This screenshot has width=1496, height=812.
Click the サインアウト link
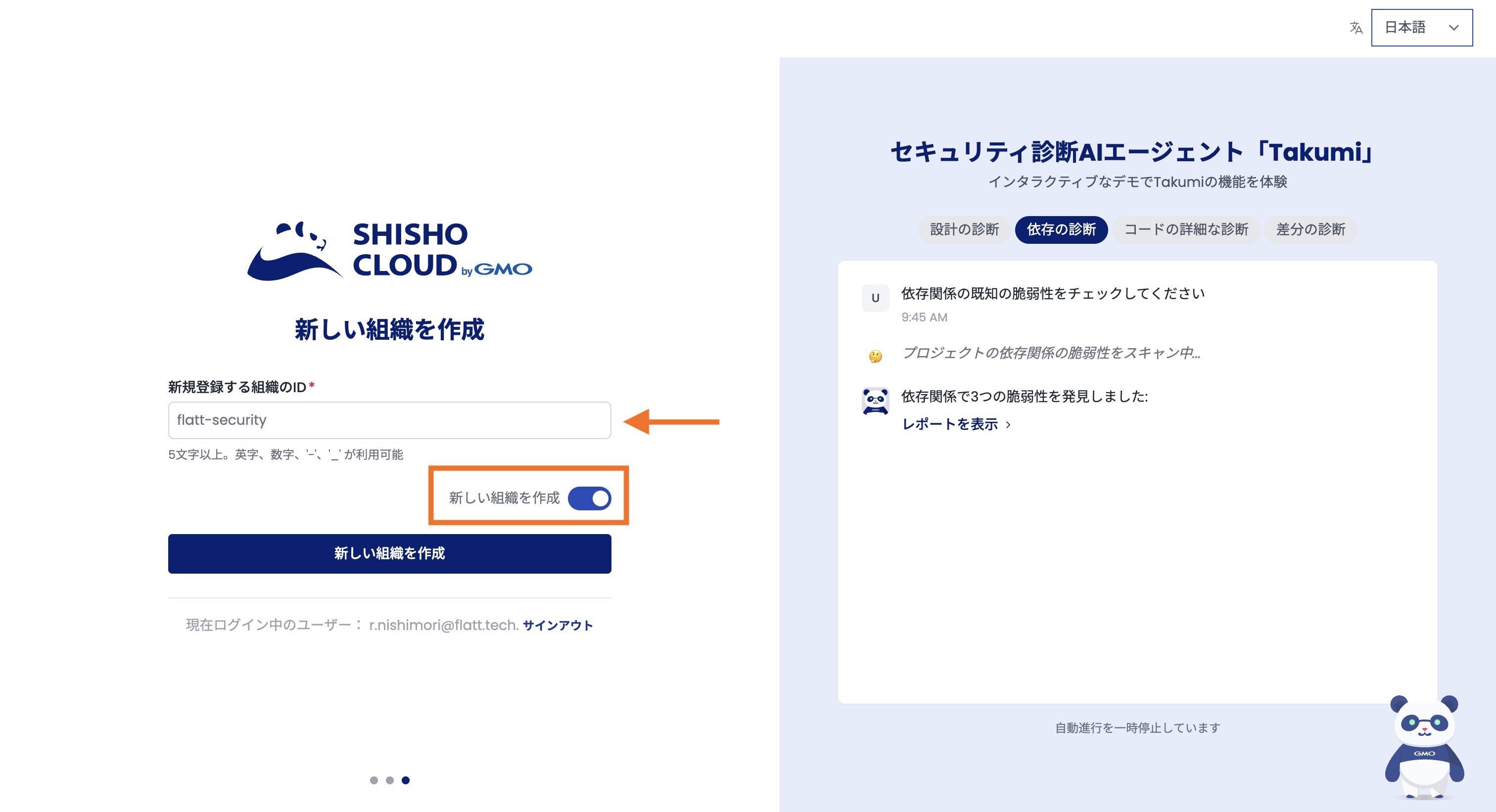tap(558, 625)
